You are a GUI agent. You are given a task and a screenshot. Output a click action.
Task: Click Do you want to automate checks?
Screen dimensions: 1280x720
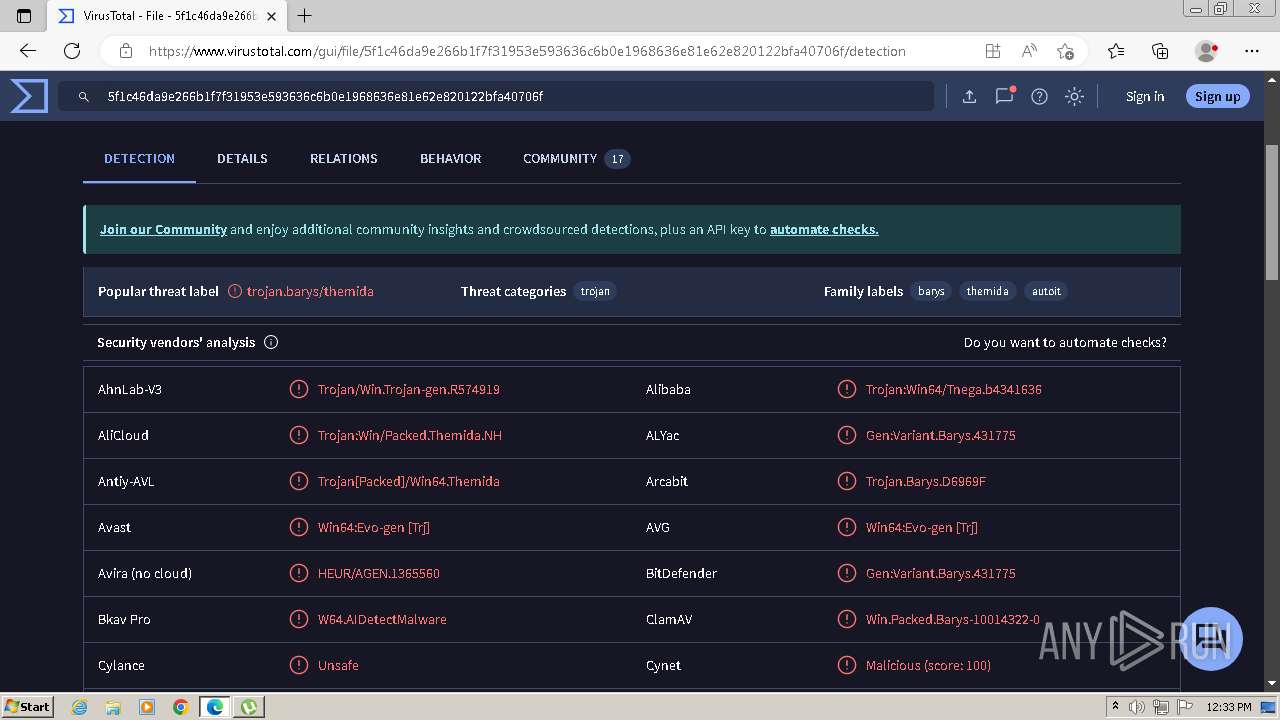coord(1065,342)
